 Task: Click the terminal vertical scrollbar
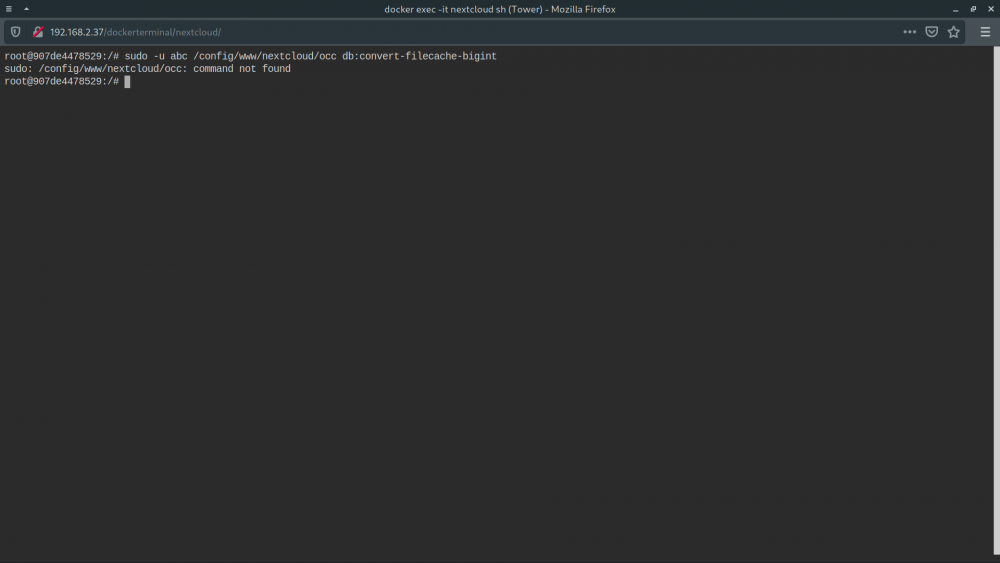(x=996, y=300)
